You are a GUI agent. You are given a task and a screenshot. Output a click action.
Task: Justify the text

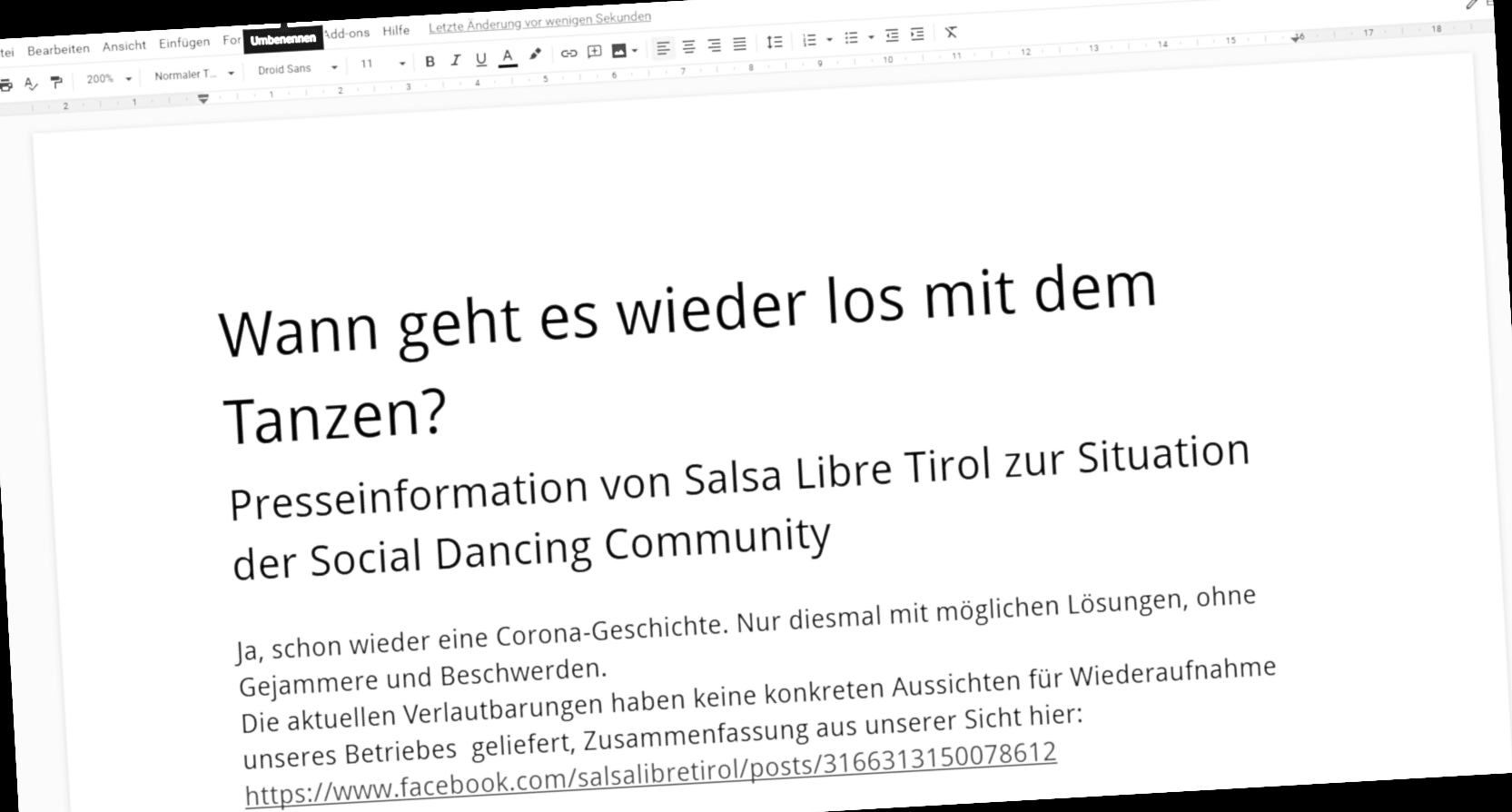pyautogui.click(x=740, y=44)
